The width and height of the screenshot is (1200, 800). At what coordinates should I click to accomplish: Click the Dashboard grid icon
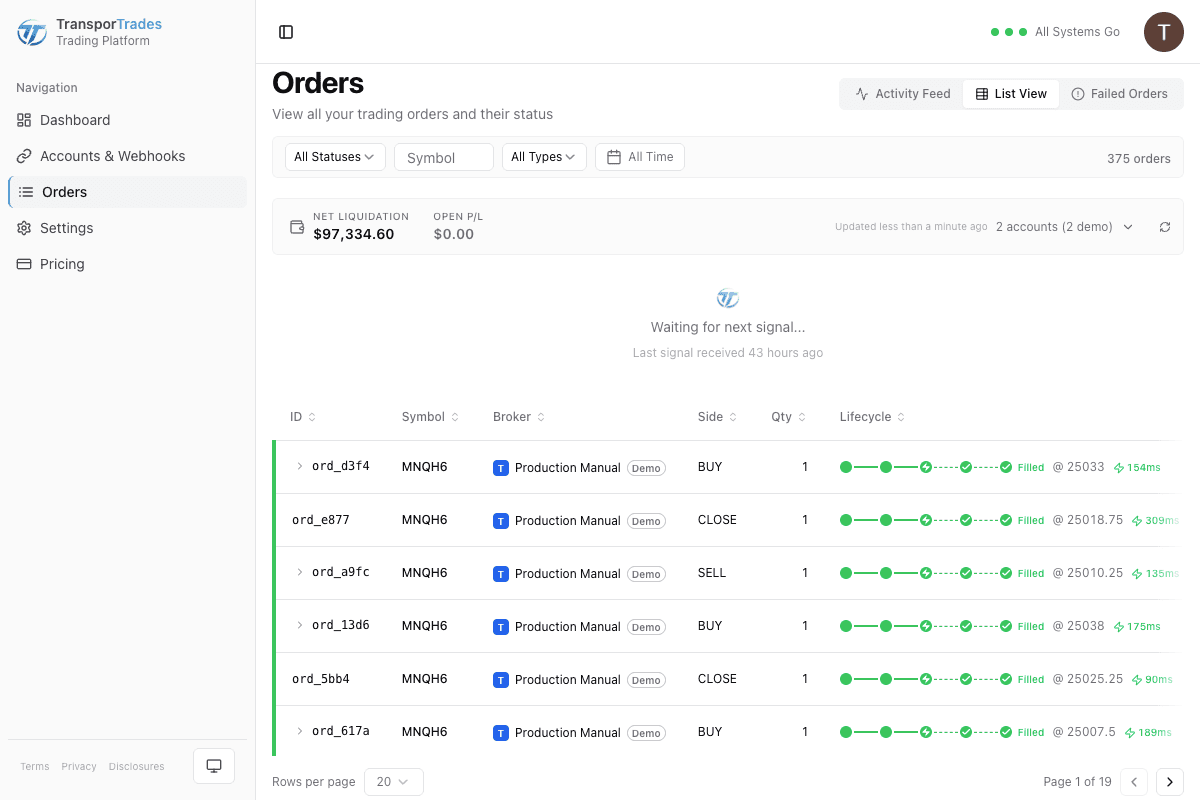point(24,120)
